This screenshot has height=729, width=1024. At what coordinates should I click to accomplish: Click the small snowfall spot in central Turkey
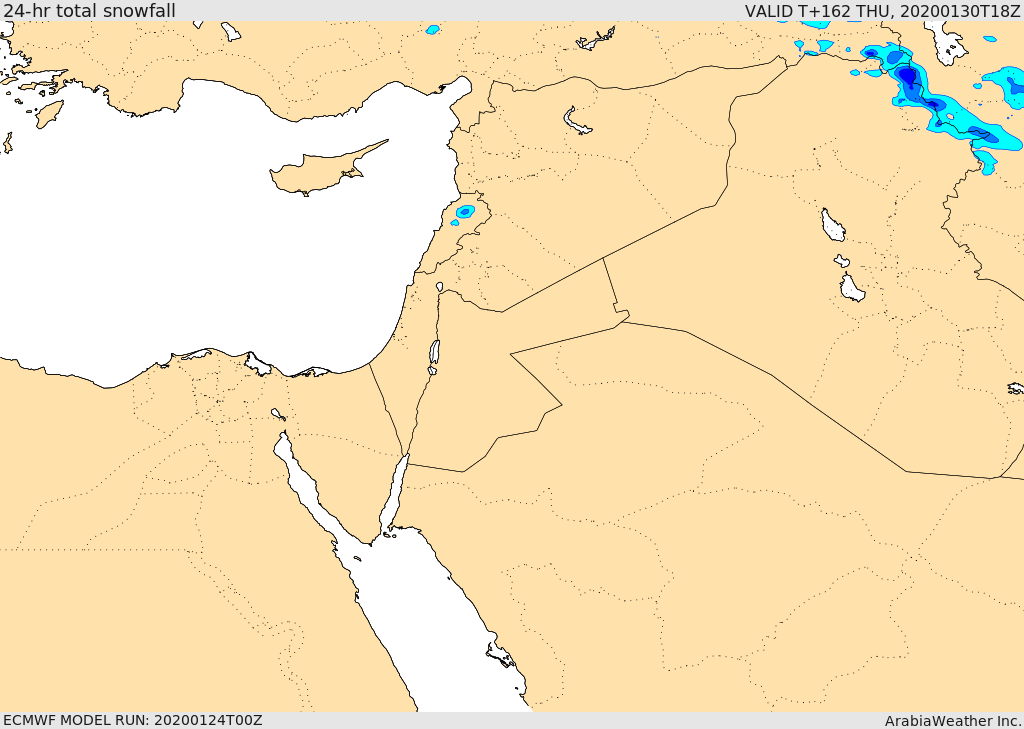(432, 29)
